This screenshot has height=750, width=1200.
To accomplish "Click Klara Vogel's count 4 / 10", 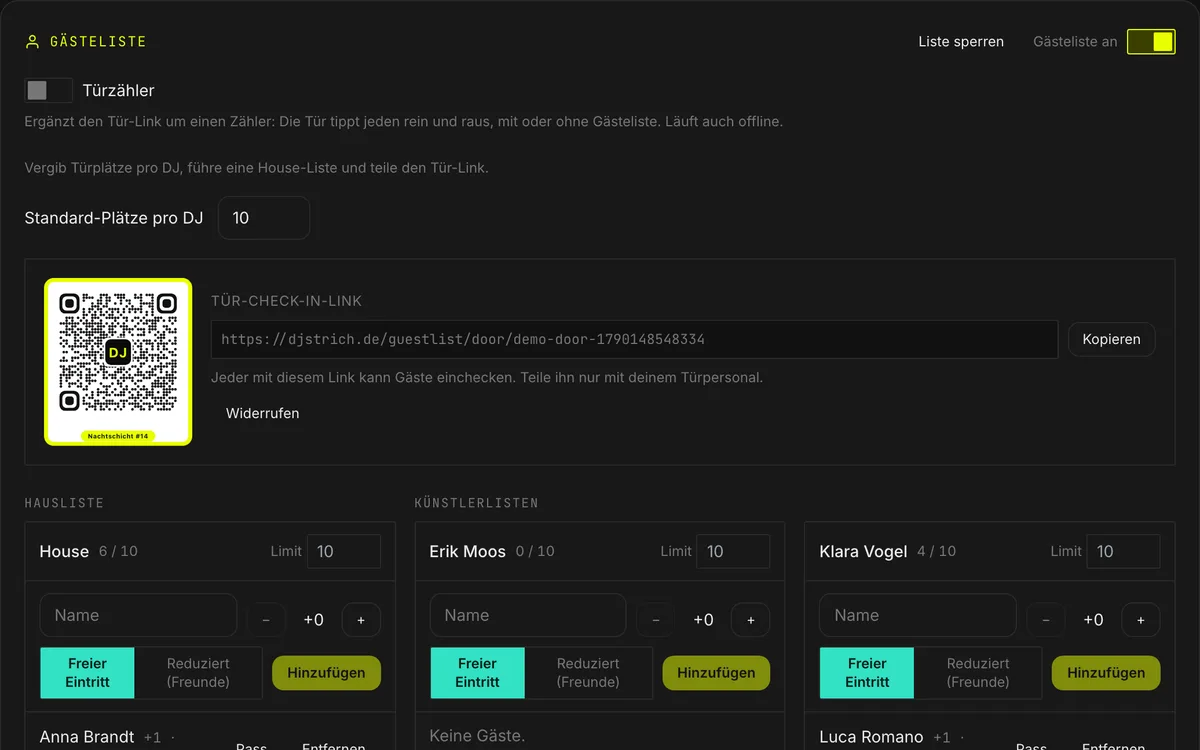I will click(936, 551).
